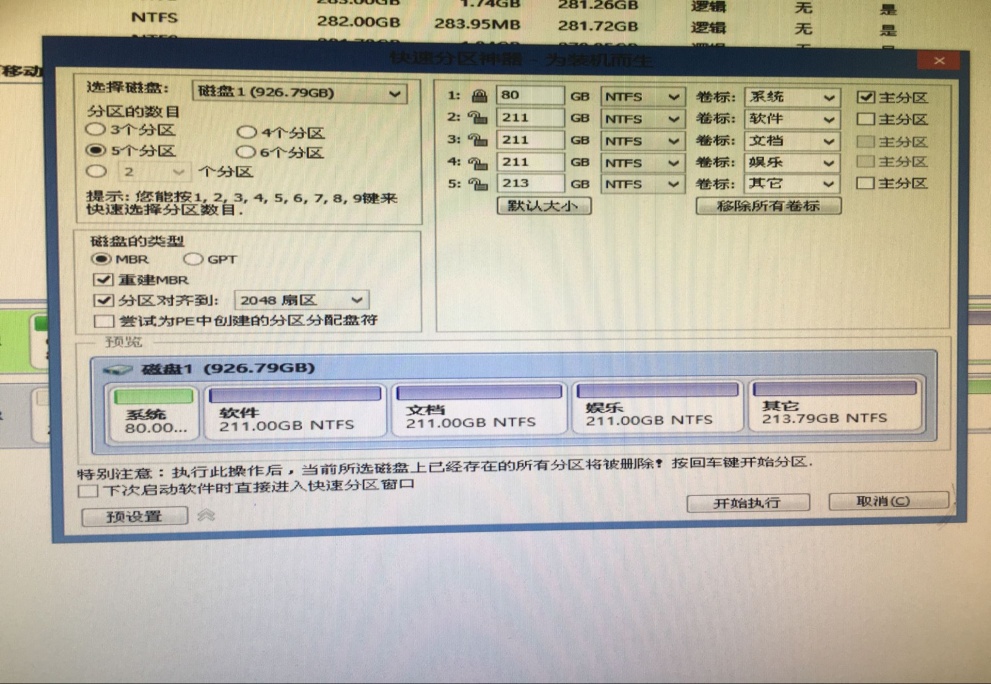Open the 文档 volume label dropdown
The height and width of the screenshot is (684, 991).
tap(793, 141)
